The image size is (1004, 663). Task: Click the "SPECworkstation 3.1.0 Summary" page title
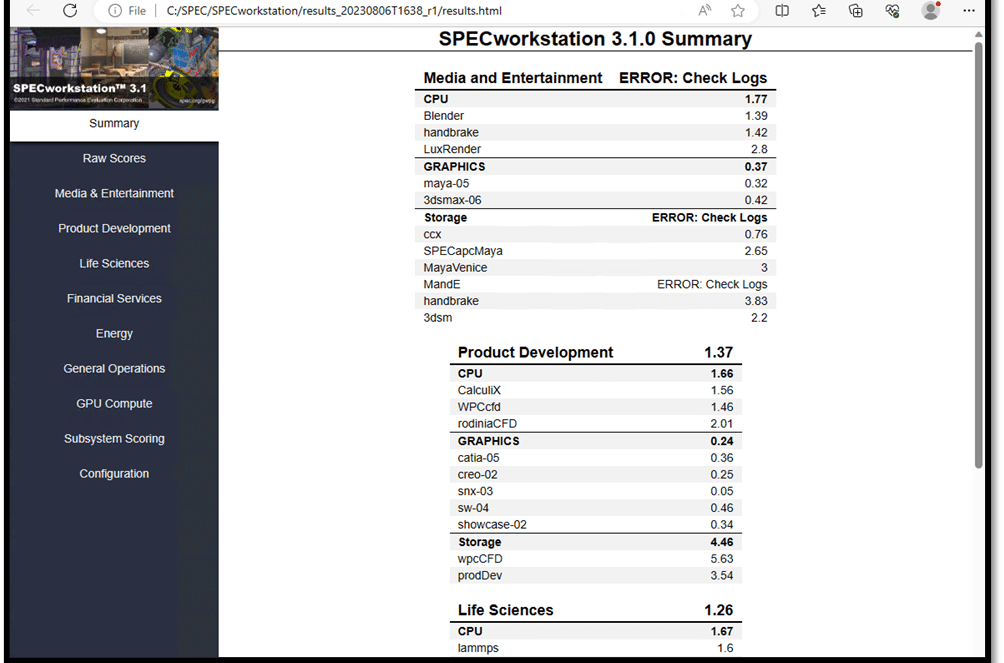pos(595,39)
